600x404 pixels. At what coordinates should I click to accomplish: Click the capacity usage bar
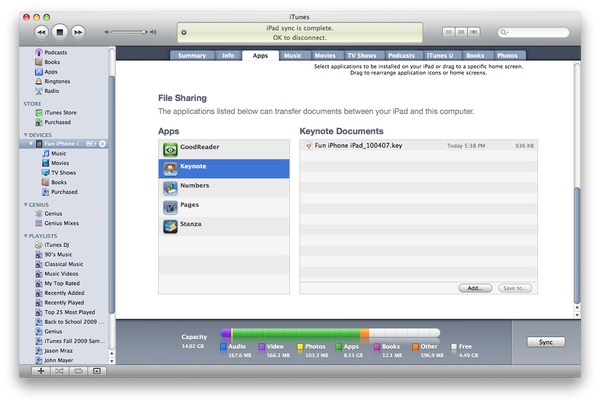click(330, 333)
